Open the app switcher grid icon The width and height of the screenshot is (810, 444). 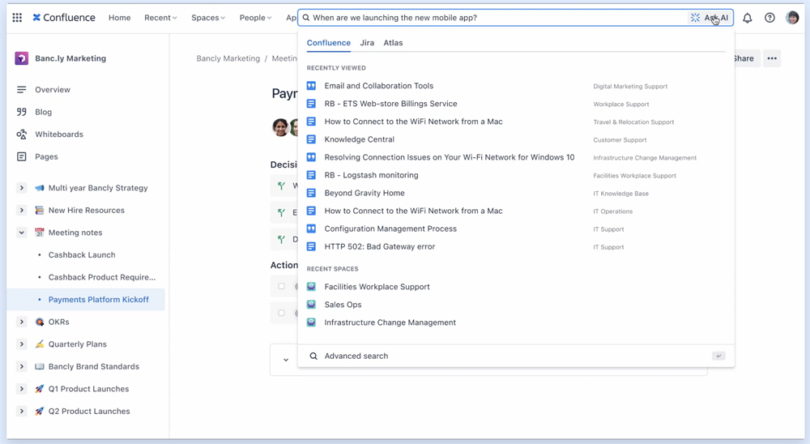point(17,18)
